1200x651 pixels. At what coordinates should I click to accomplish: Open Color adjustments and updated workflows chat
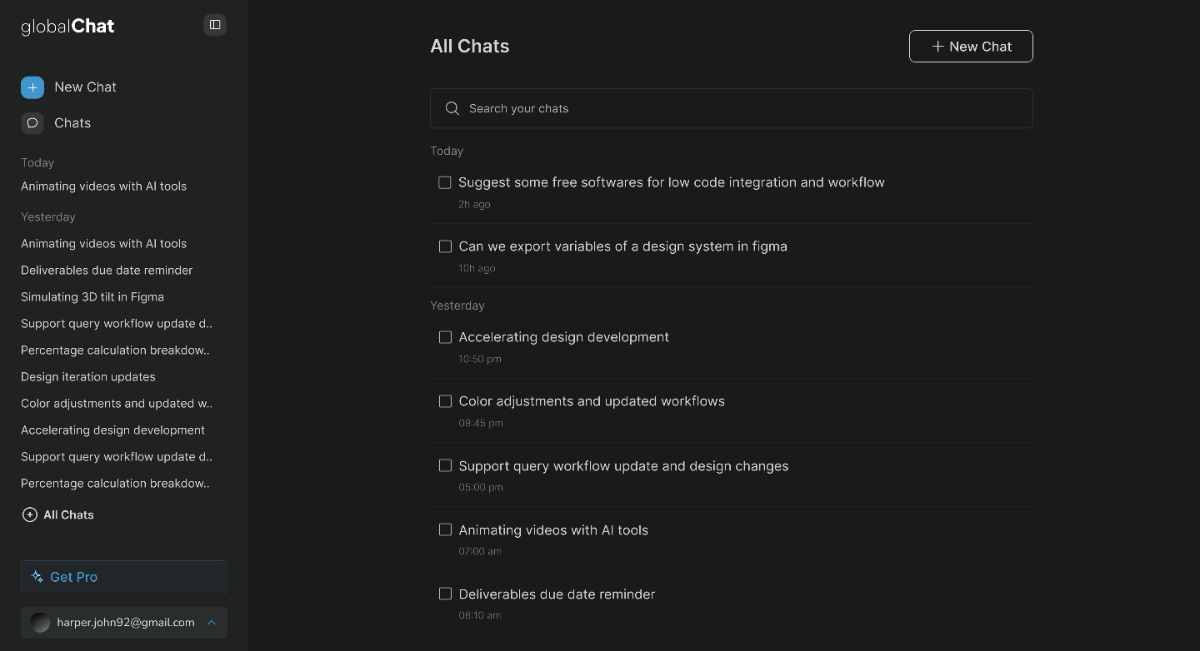click(591, 401)
